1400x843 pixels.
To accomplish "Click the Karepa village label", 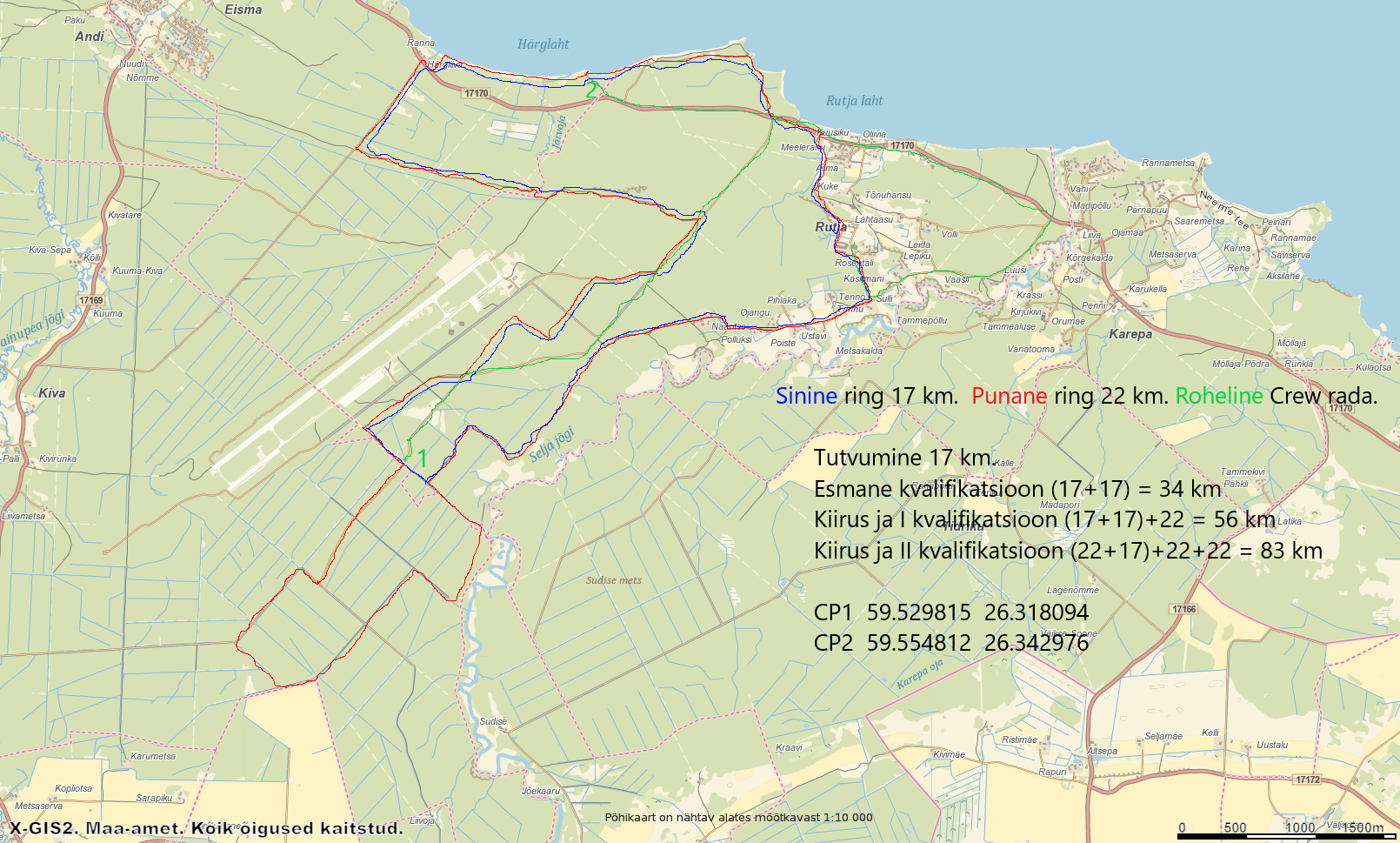I will click(x=1130, y=334).
